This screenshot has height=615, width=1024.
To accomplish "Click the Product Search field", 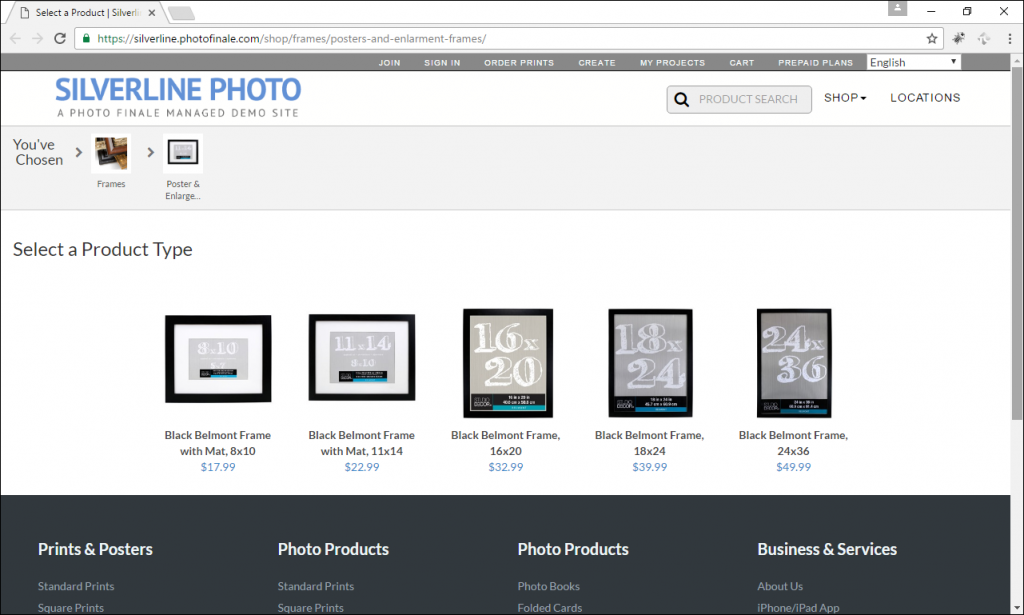I will coord(739,99).
